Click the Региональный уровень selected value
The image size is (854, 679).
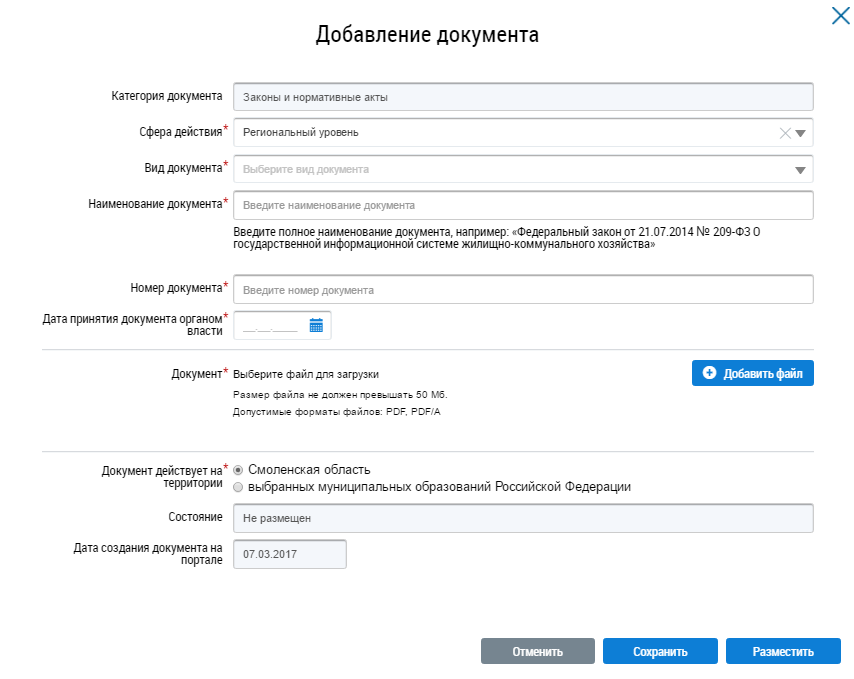coord(300,133)
